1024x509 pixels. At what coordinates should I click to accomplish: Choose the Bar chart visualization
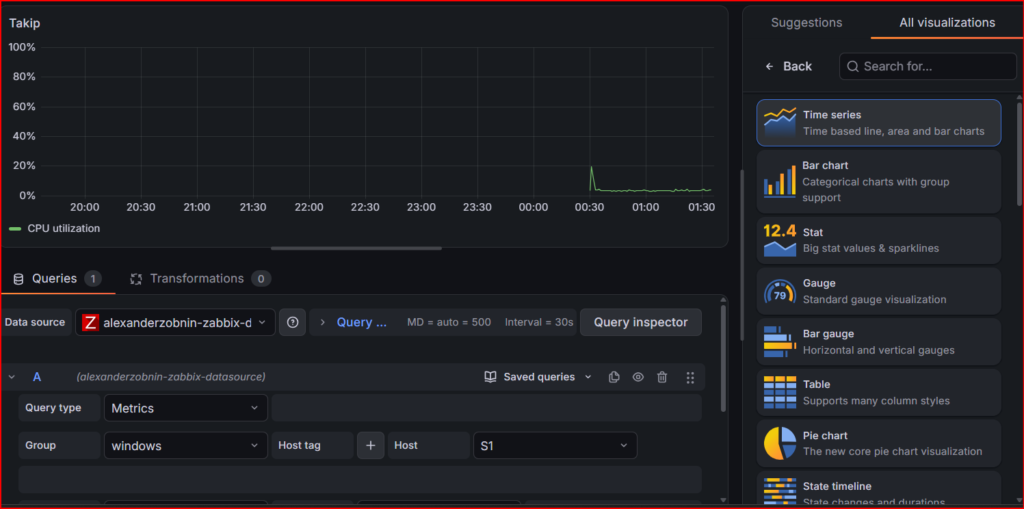878,181
